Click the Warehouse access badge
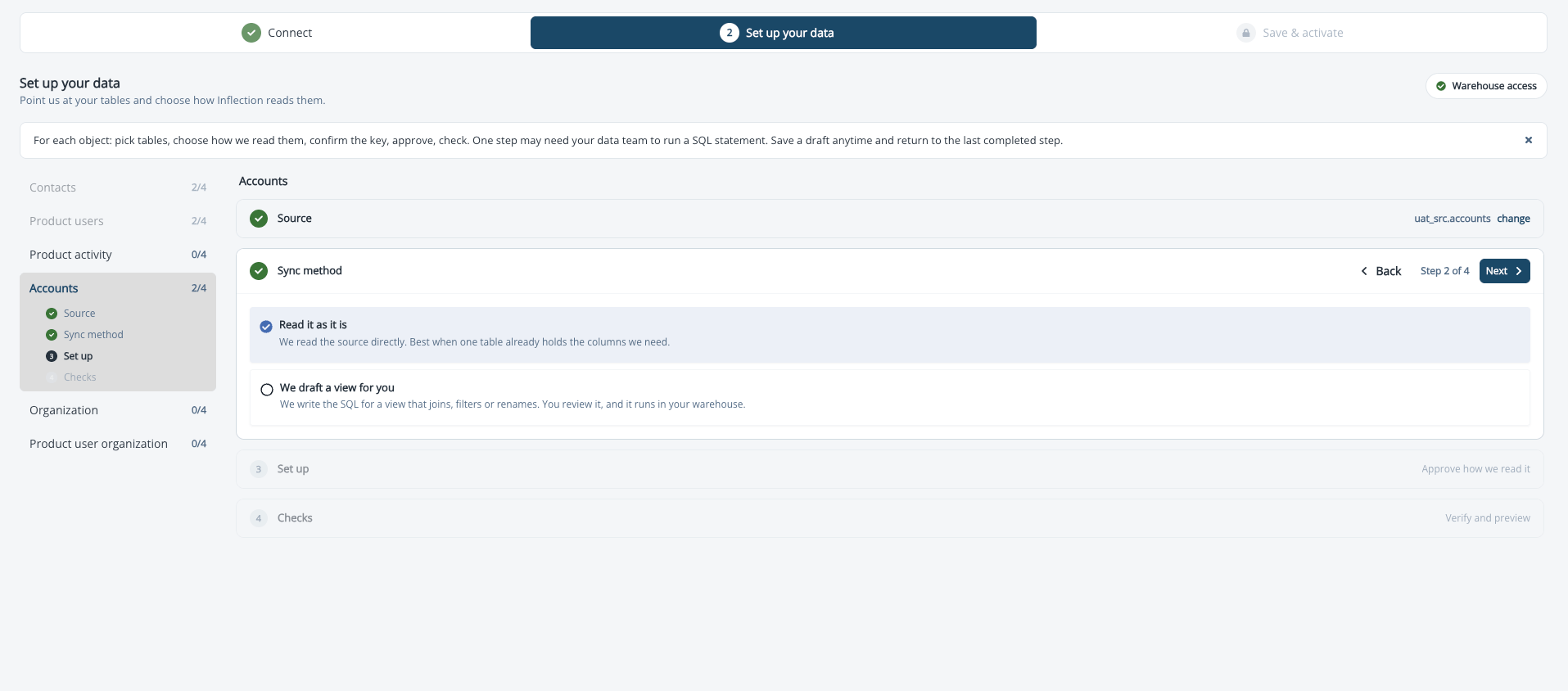 (1486, 86)
